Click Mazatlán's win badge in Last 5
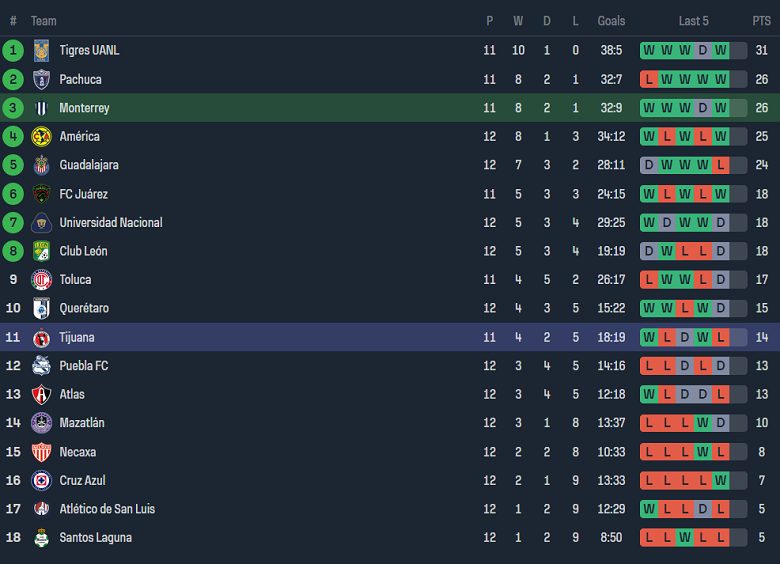 pos(702,423)
